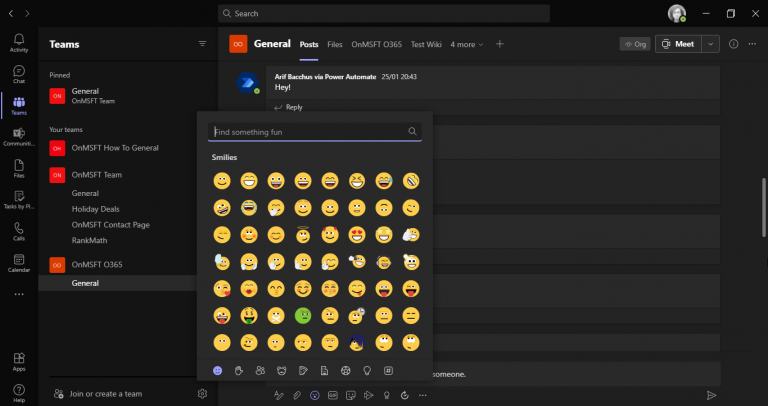Open Chat from the left rail
Screen dimensions: 768x406
[x=19, y=74]
